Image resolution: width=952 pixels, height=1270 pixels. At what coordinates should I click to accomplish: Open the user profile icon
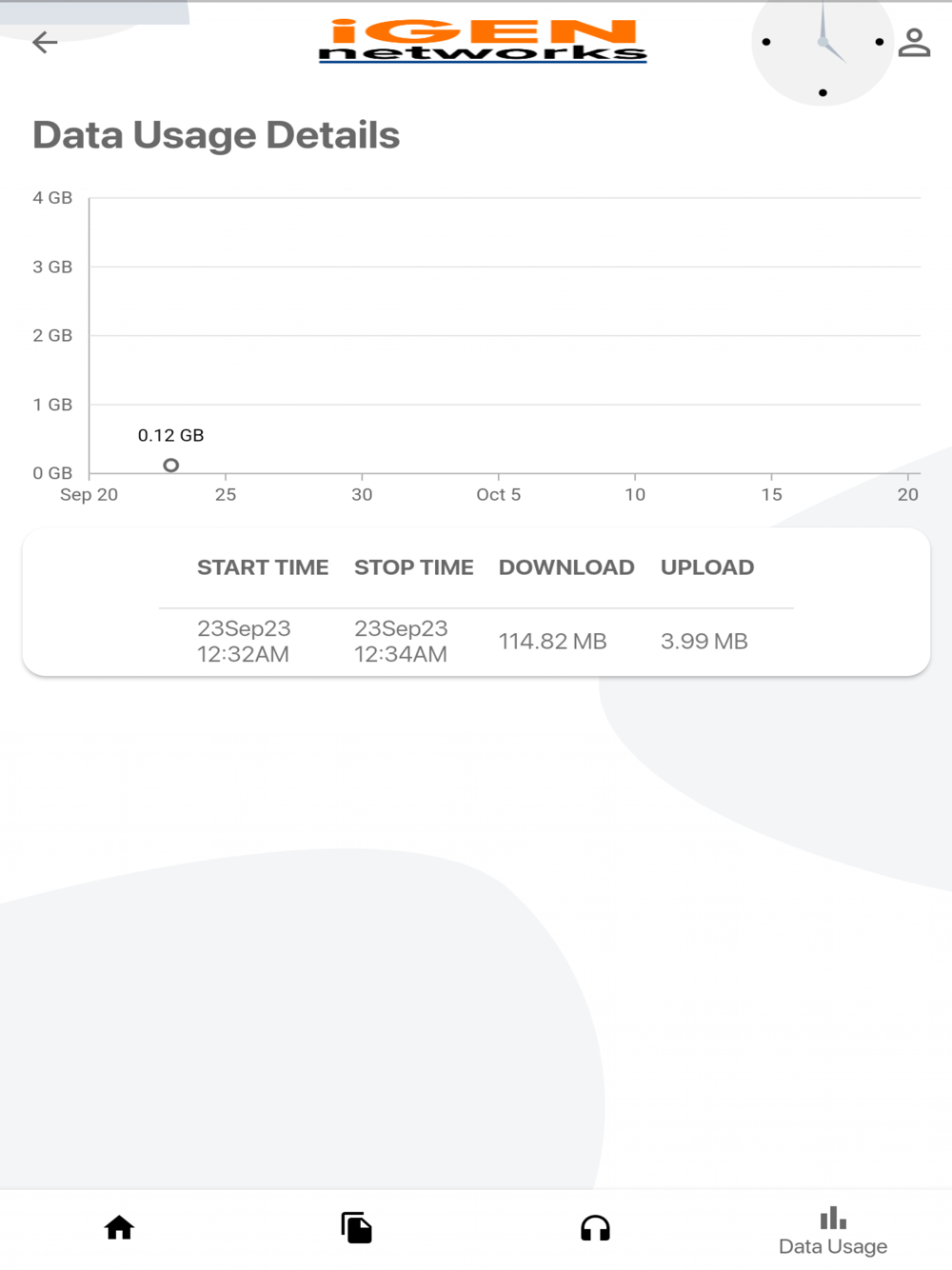pos(914,42)
